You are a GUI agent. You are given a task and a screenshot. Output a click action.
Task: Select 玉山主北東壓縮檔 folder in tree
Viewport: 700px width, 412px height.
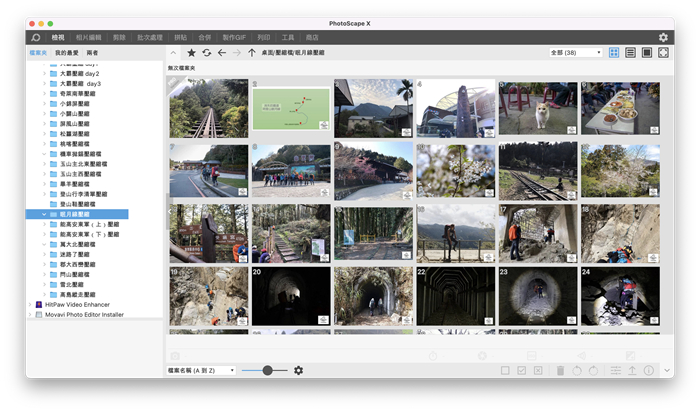pos(86,164)
